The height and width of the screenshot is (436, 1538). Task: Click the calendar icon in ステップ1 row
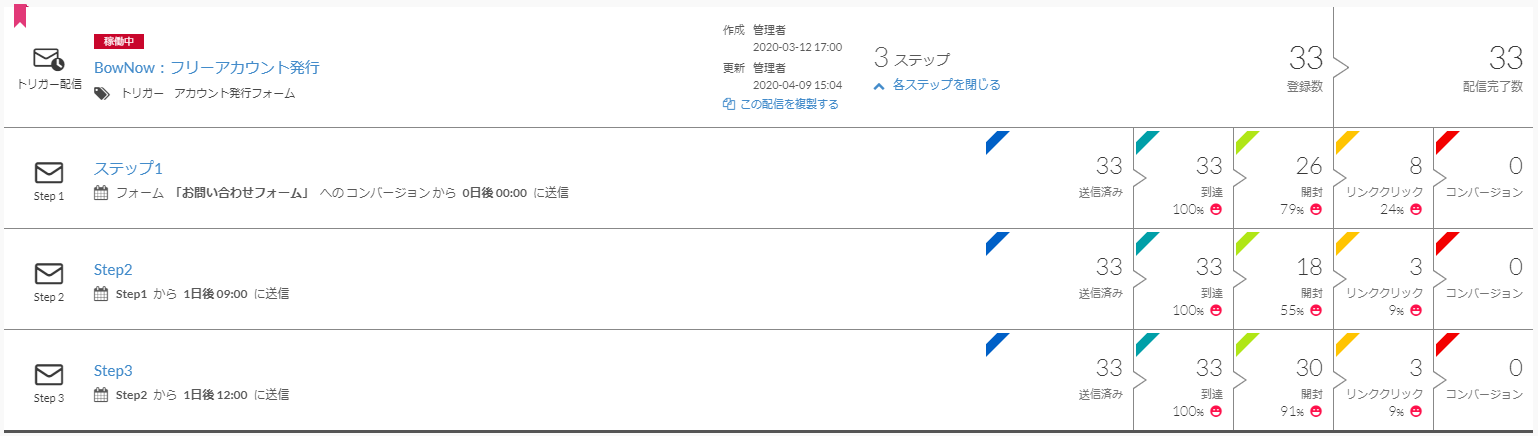(101, 192)
